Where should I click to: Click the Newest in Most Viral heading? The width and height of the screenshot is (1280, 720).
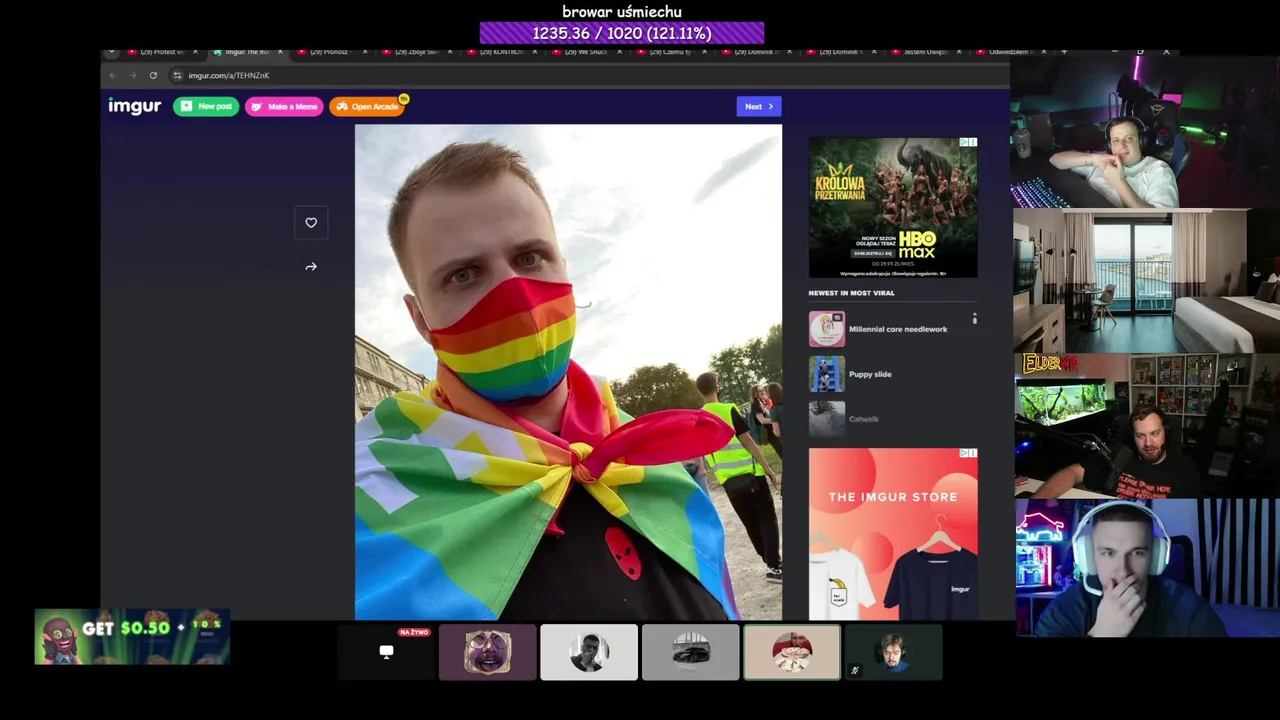(851, 293)
